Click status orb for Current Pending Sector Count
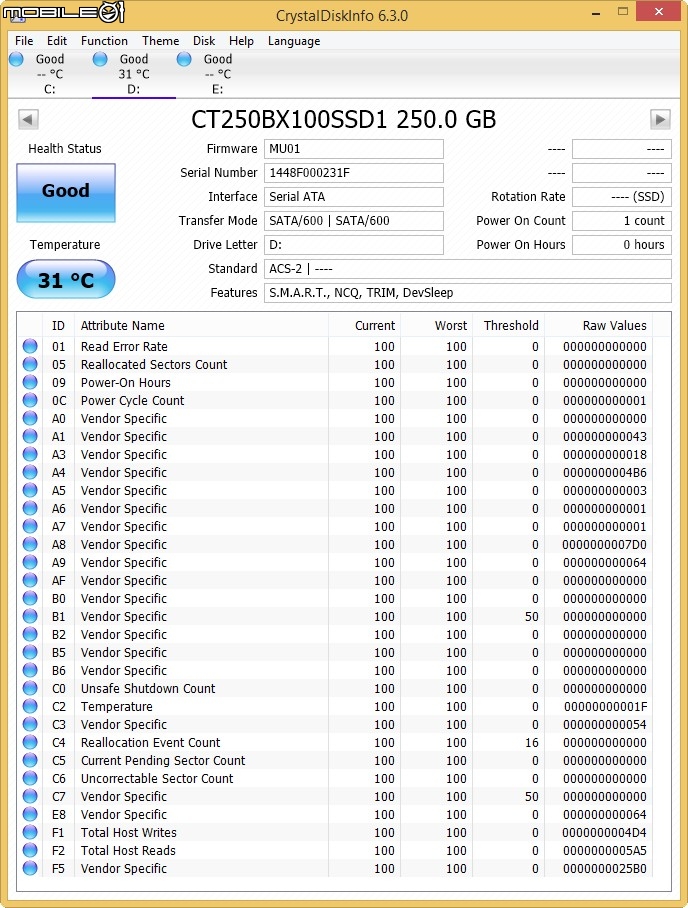Image resolution: width=688 pixels, height=908 pixels. click(30, 760)
